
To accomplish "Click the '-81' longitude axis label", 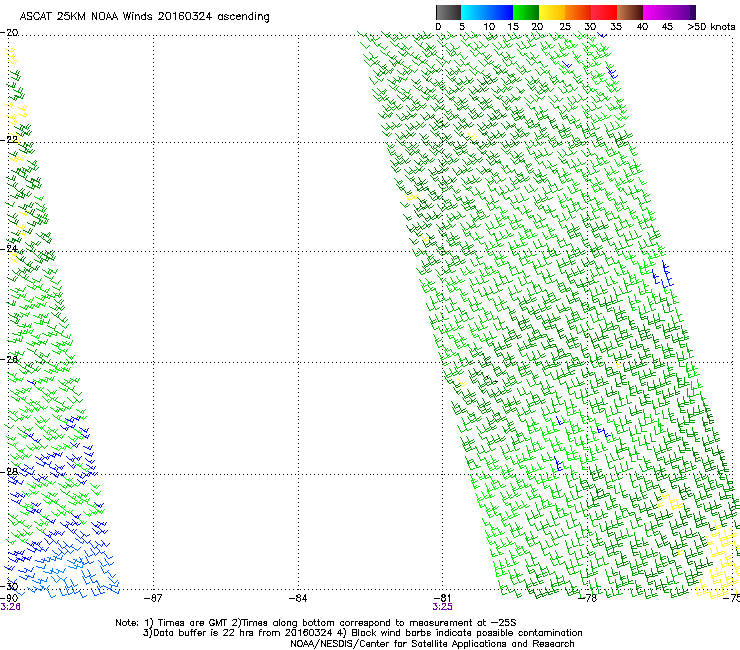I will coord(442,598).
